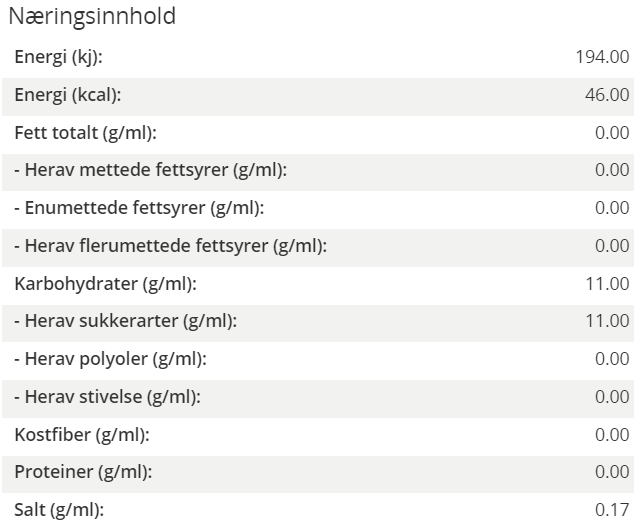Click the Næringsinnhold heading
The height and width of the screenshot is (525, 634).
92,16
